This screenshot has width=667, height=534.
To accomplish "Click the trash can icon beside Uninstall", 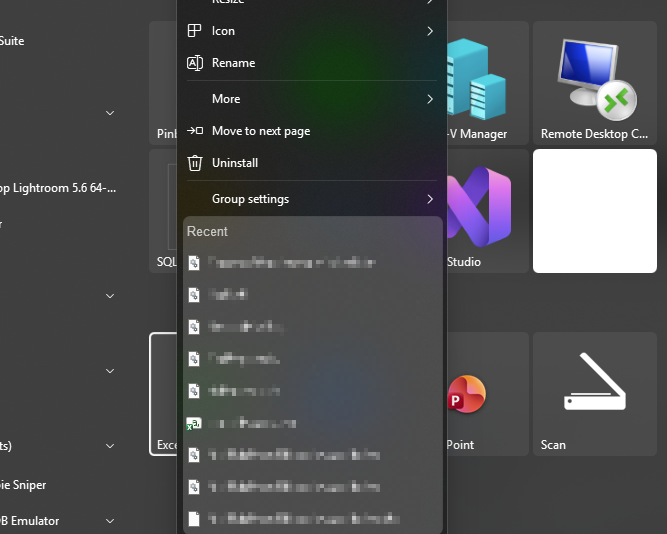I will coord(195,163).
